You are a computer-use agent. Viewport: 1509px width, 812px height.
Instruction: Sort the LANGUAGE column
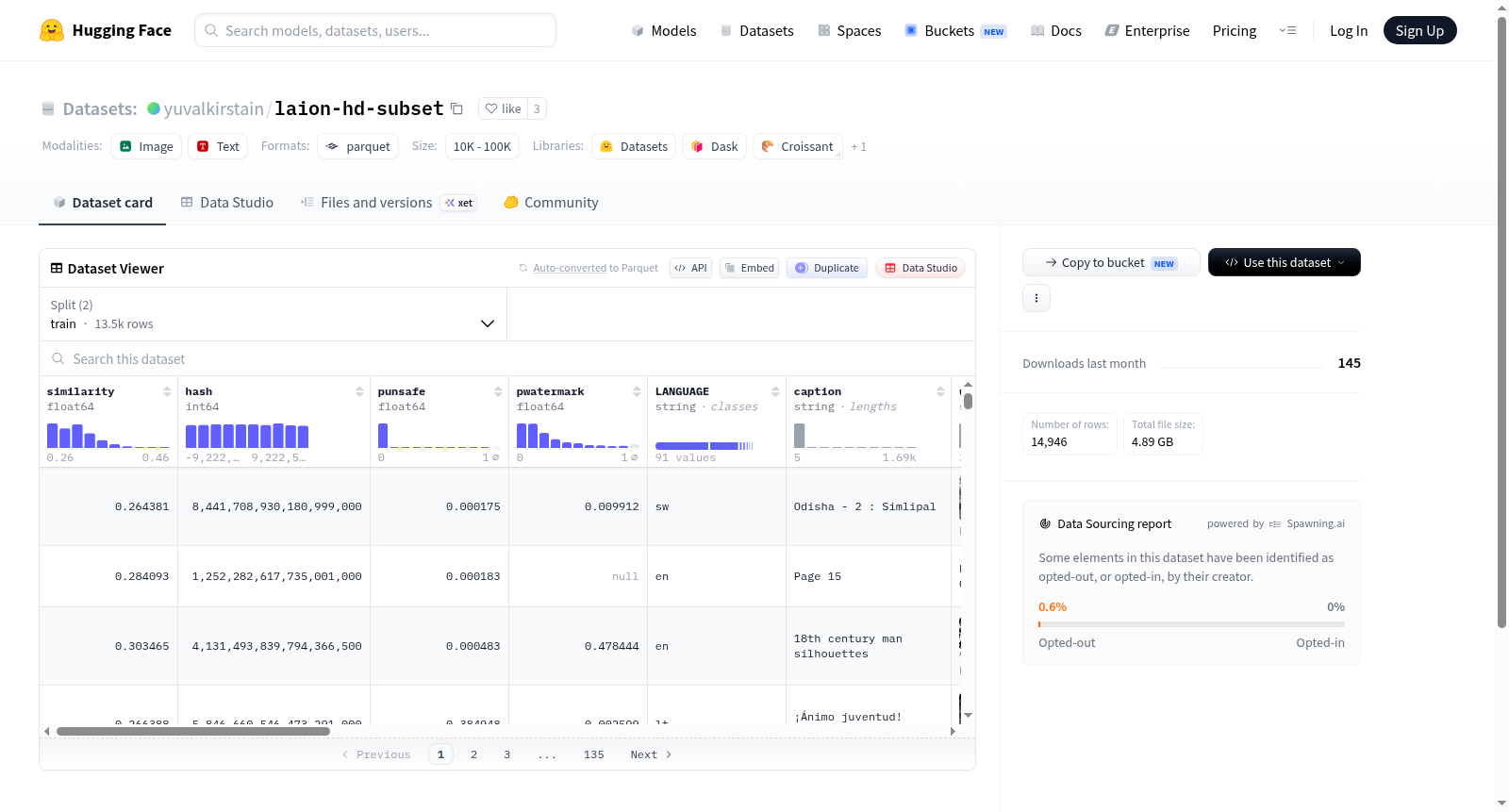point(775,391)
